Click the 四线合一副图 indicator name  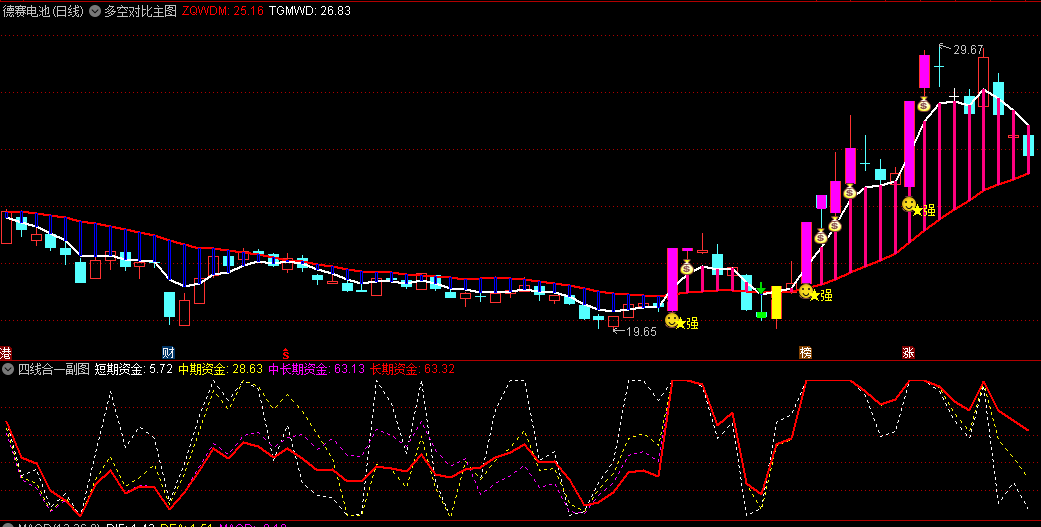pyautogui.click(x=53, y=369)
